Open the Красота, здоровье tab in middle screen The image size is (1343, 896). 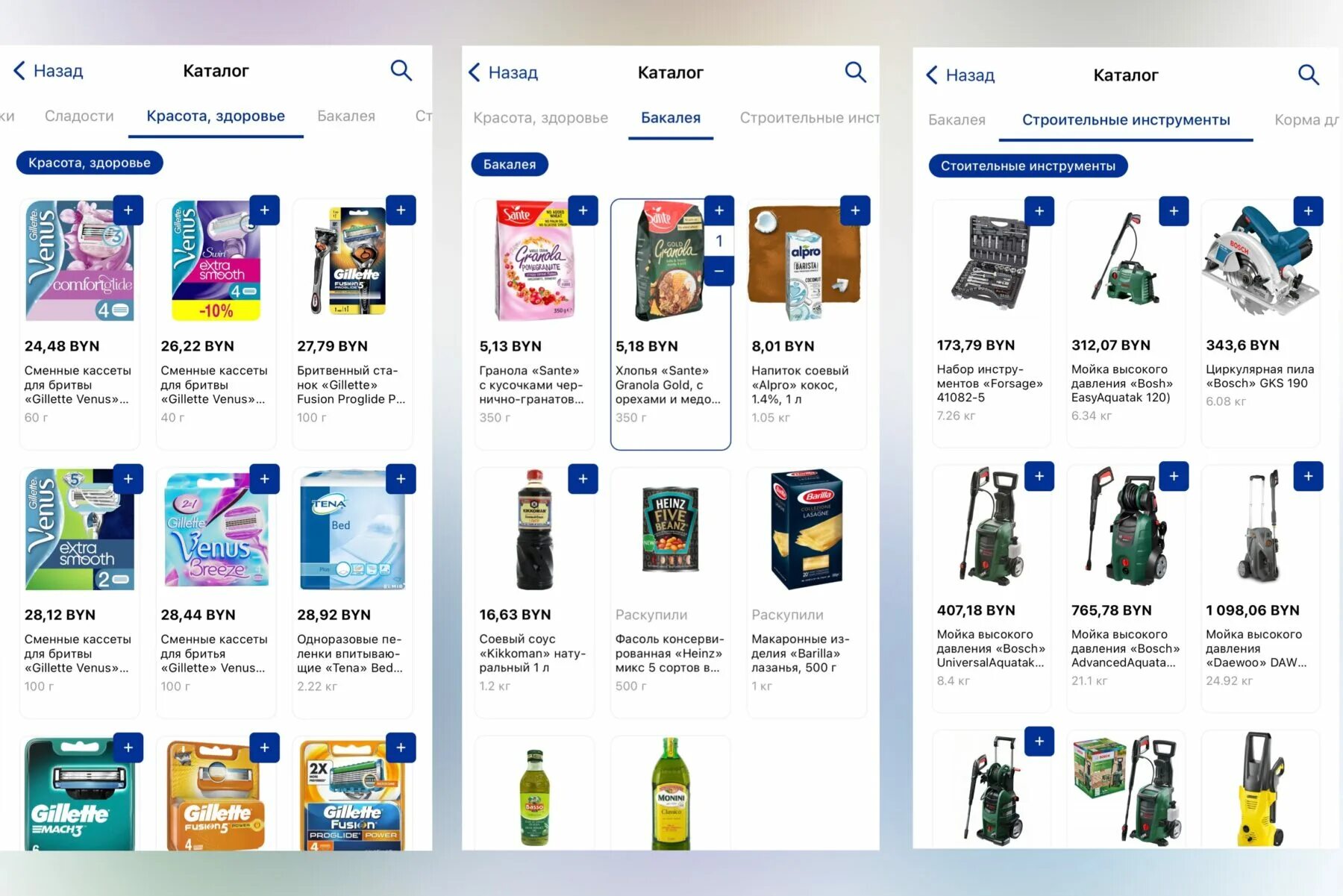(x=540, y=118)
